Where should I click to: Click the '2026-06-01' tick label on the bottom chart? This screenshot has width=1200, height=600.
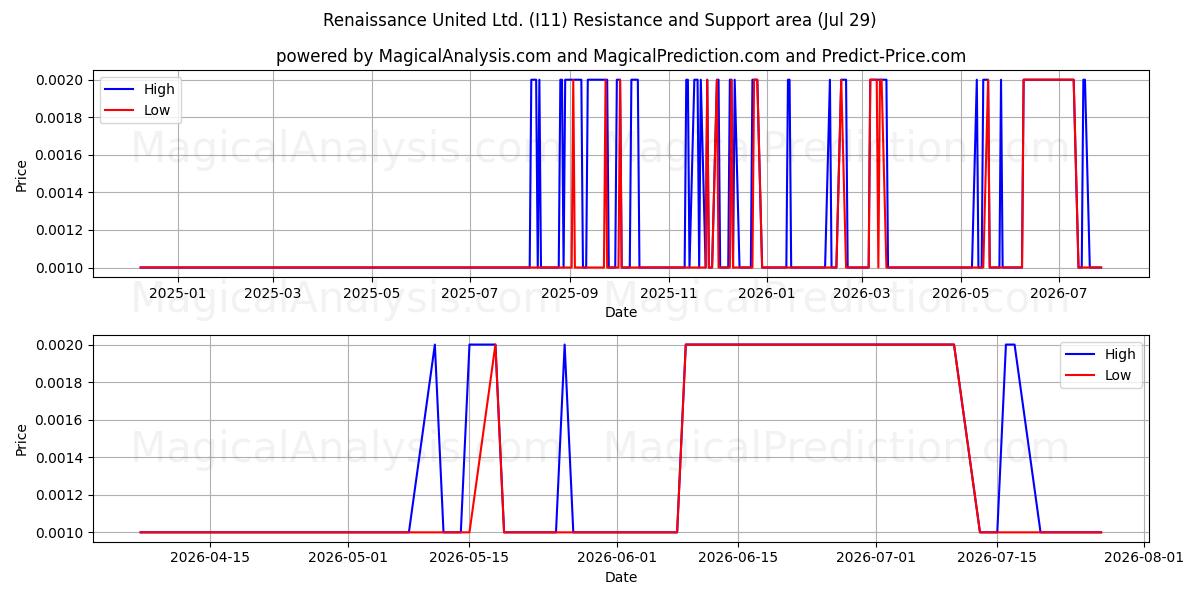(617, 558)
